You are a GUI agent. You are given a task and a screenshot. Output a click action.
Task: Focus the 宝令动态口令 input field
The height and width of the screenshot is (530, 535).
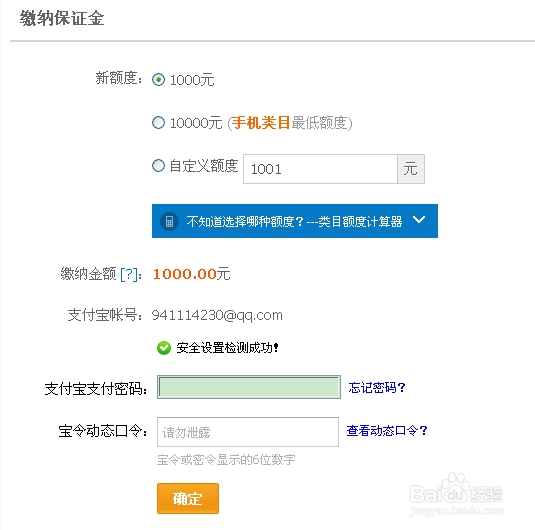pyautogui.click(x=248, y=432)
